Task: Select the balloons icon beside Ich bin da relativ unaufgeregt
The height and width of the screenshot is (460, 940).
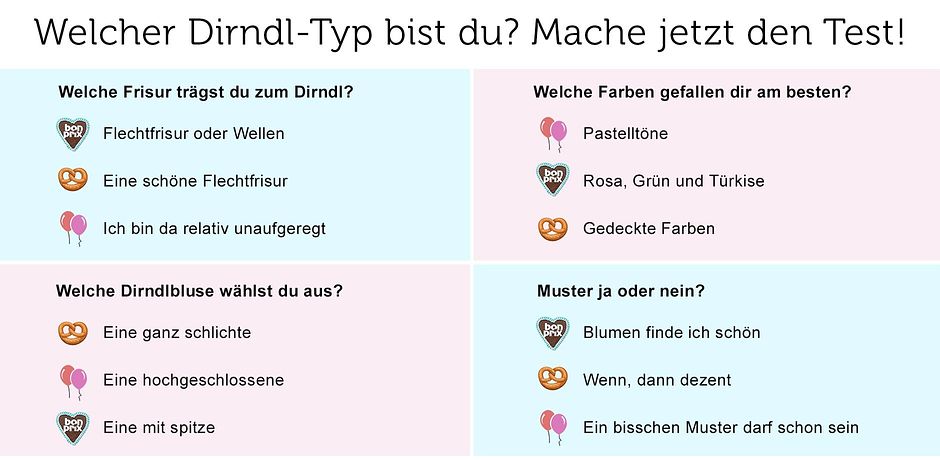Action: point(73,229)
